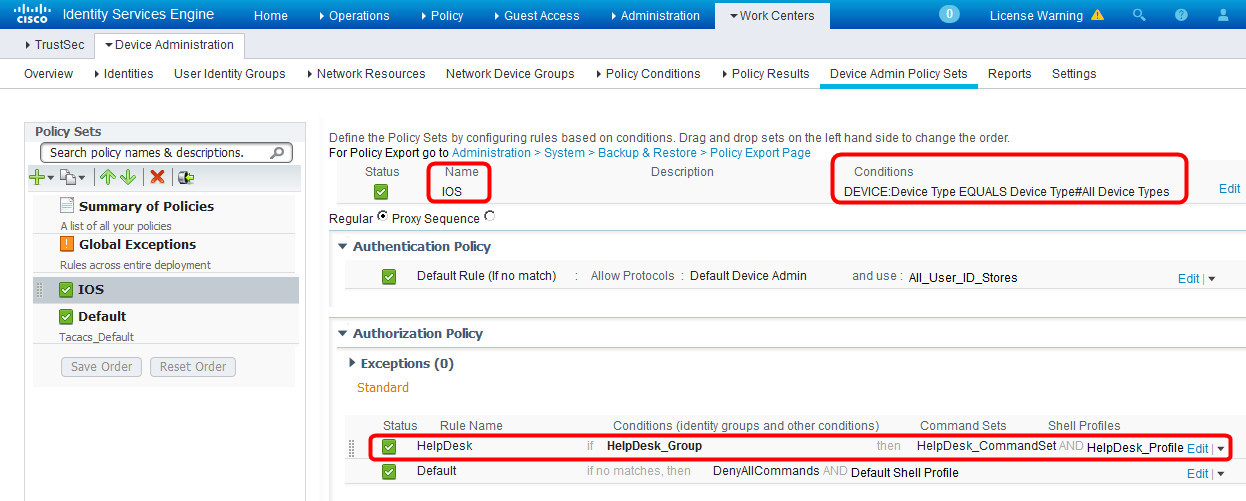
Task: Click the duplicate policy set icon
Action: [67, 177]
